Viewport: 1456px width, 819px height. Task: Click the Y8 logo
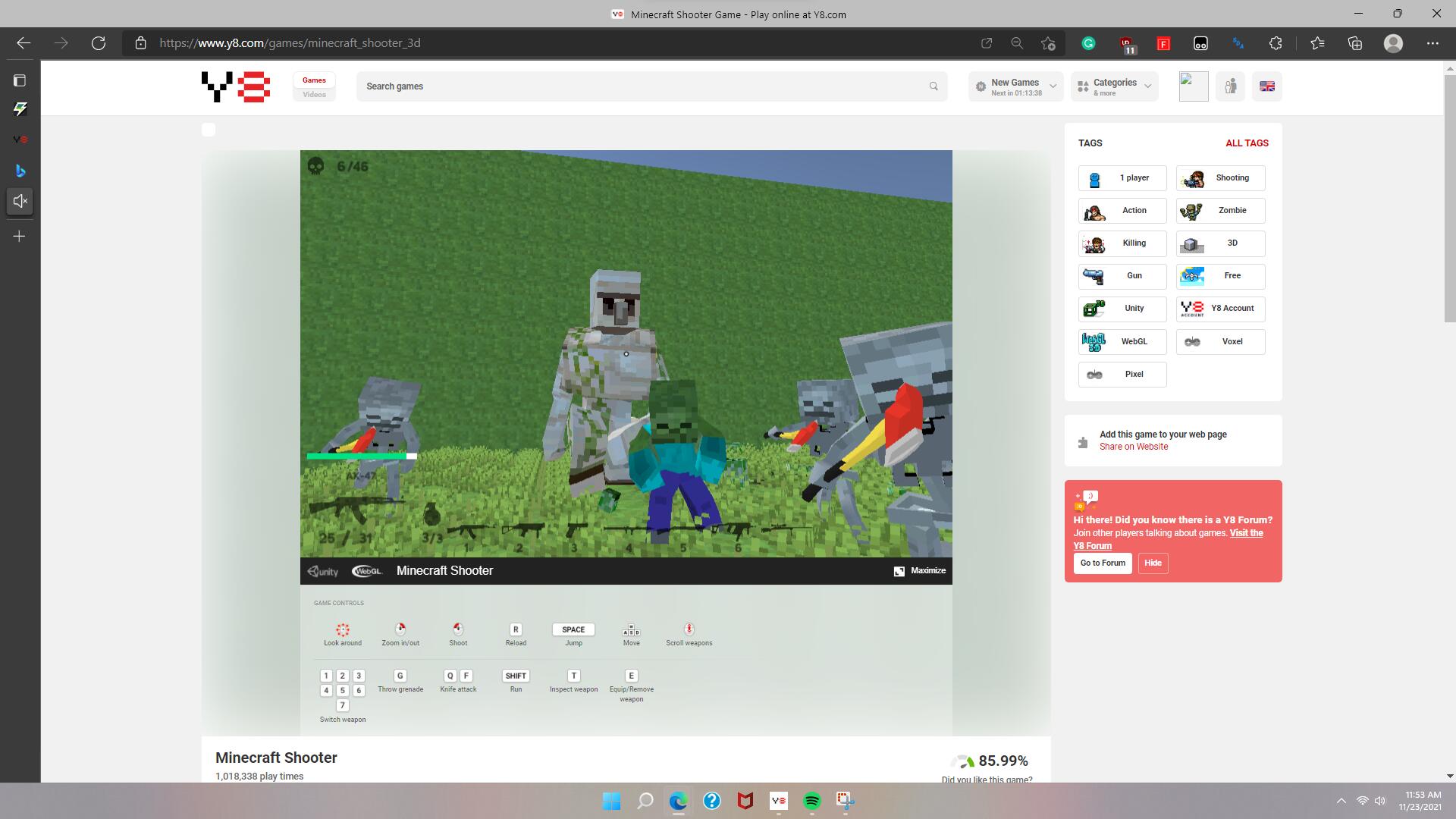pos(236,86)
